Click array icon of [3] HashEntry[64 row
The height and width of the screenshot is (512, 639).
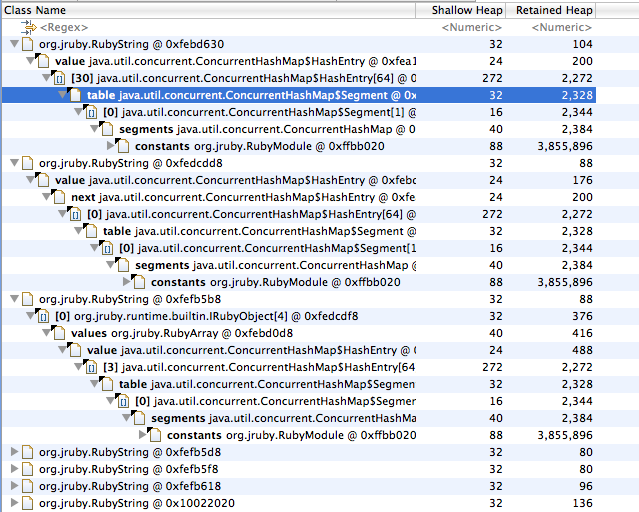(x=90, y=367)
